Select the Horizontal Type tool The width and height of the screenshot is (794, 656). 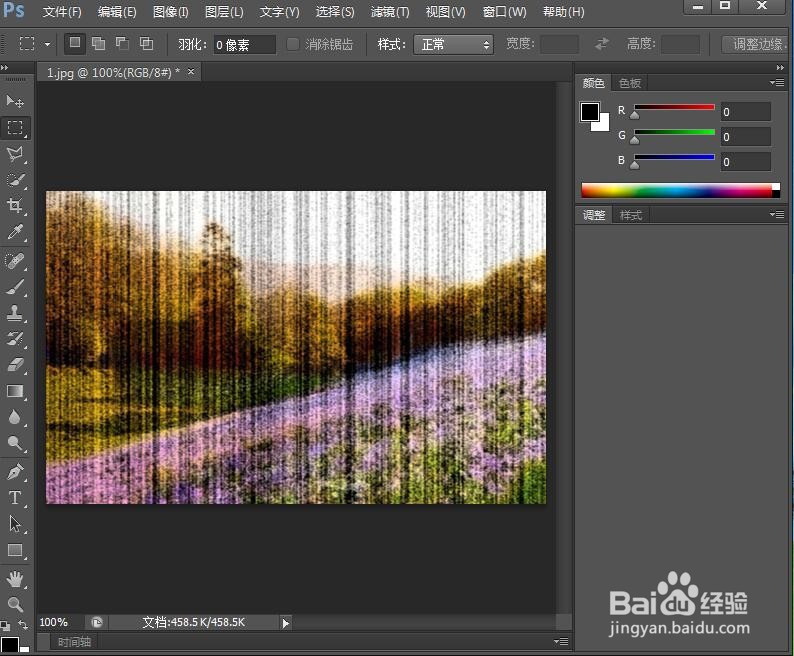[x=15, y=498]
